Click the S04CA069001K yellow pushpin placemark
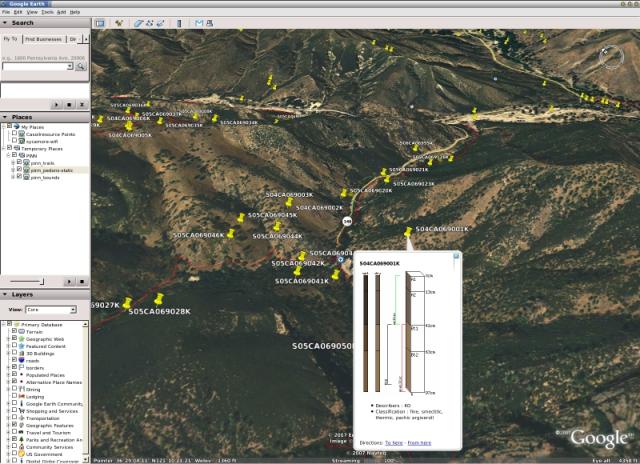This screenshot has height=464, width=640. (407, 232)
